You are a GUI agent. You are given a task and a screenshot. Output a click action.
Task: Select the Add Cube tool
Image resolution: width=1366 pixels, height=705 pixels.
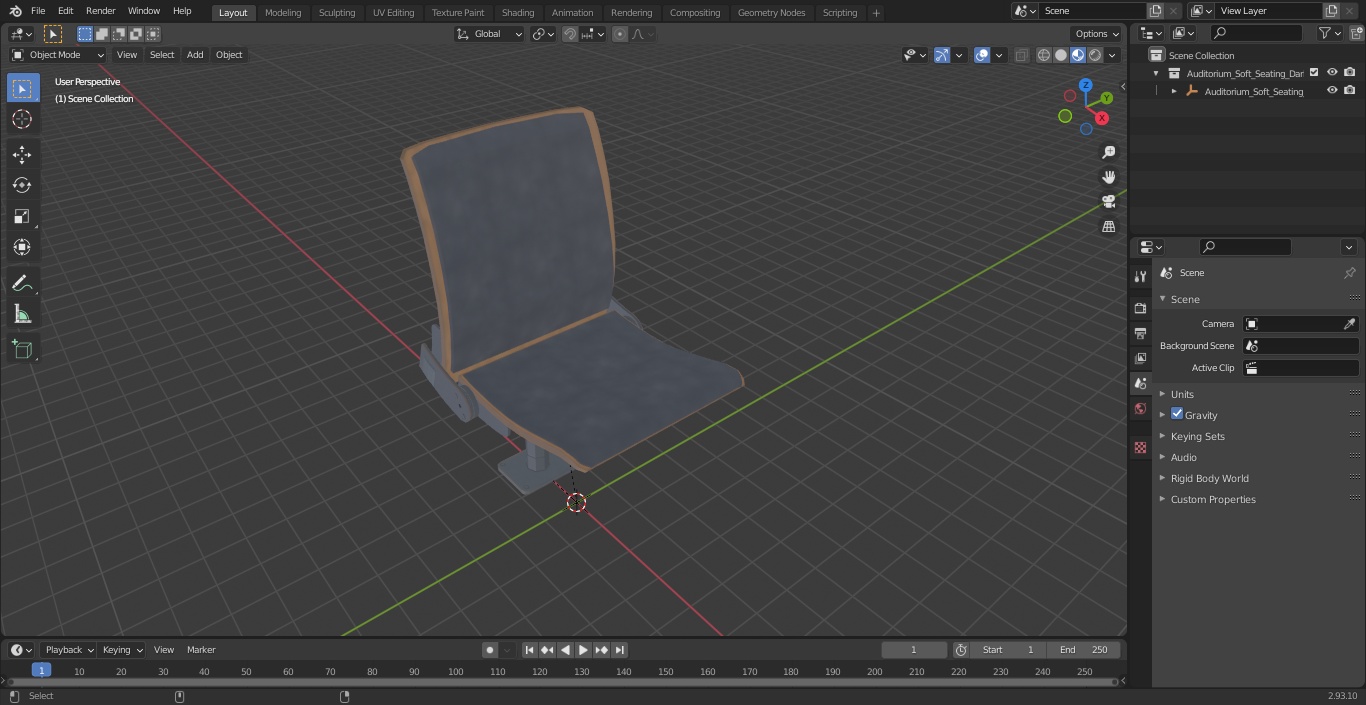point(22,350)
